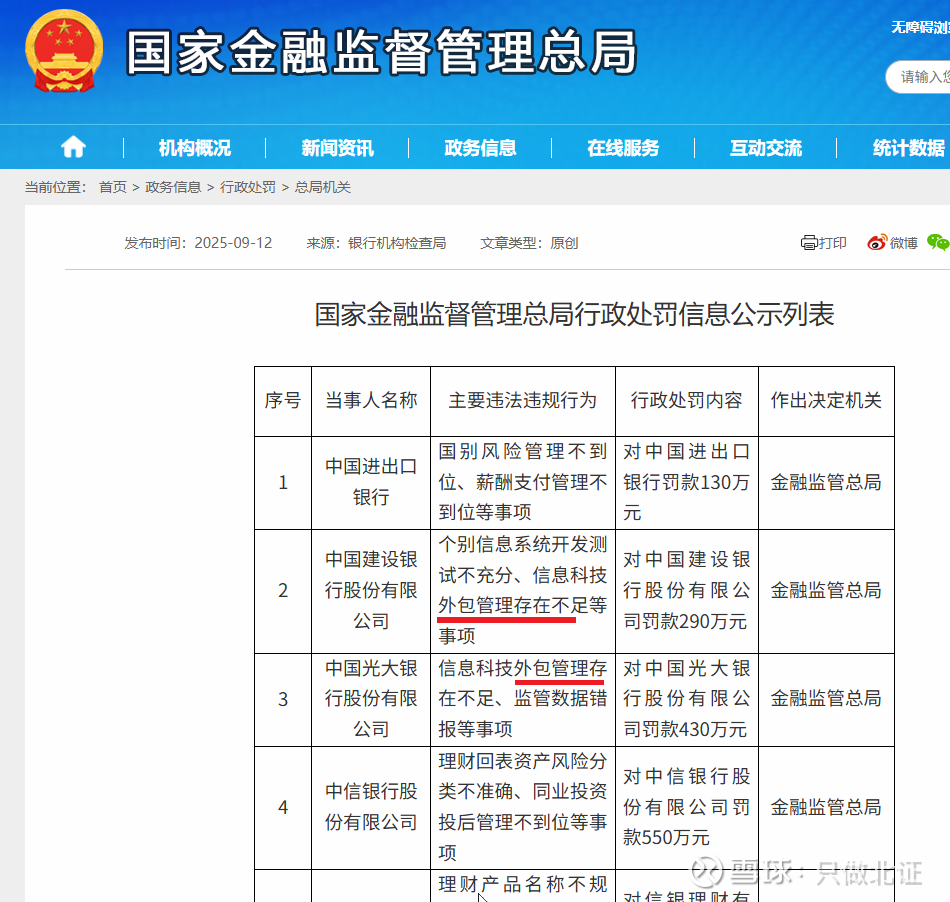The height and width of the screenshot is (902, 950).
Task: Click serial number 4 in the table
Action: click(x=283, y=807)
